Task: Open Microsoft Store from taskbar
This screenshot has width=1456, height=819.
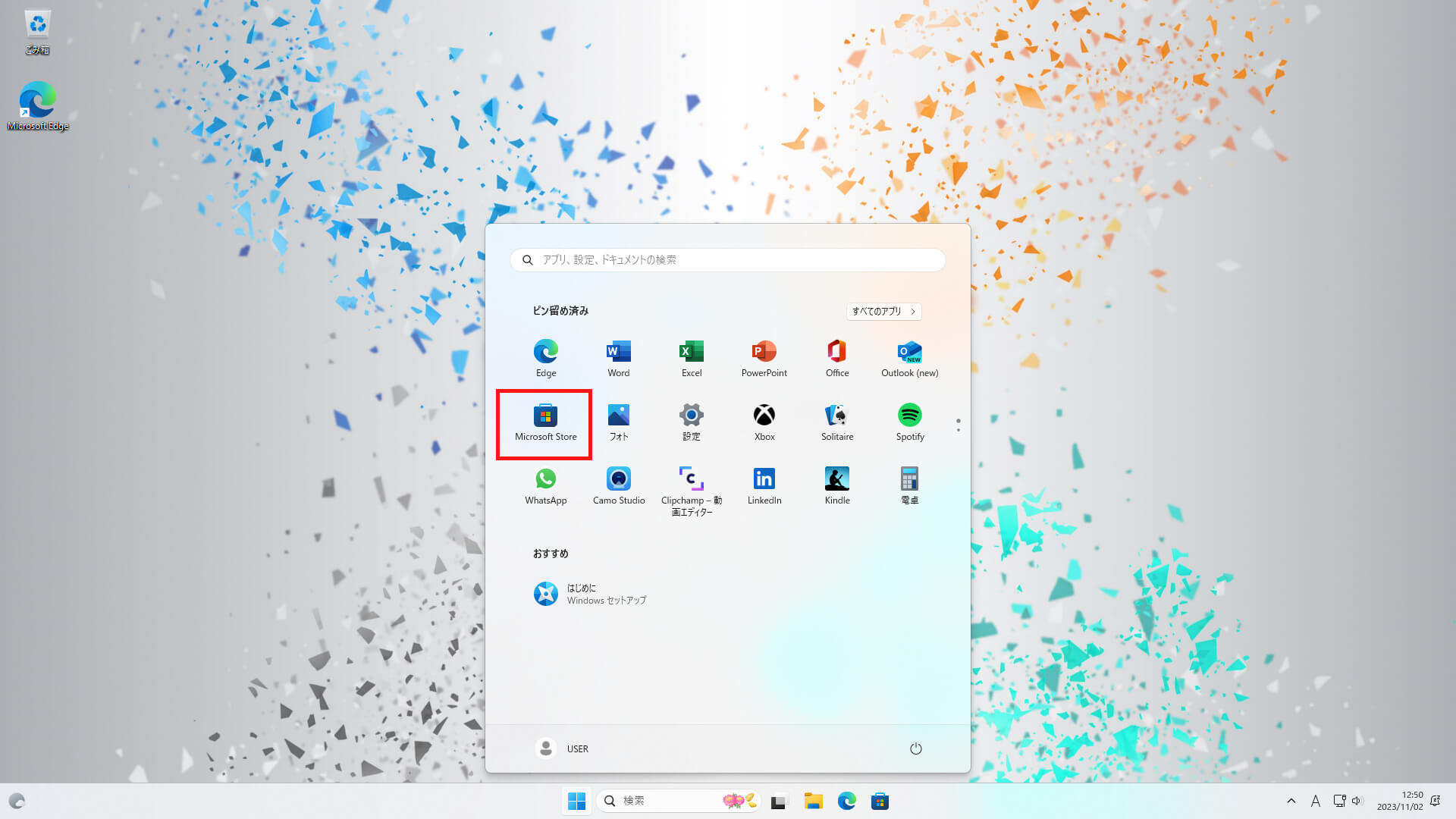Action: [x=880, y=801]
